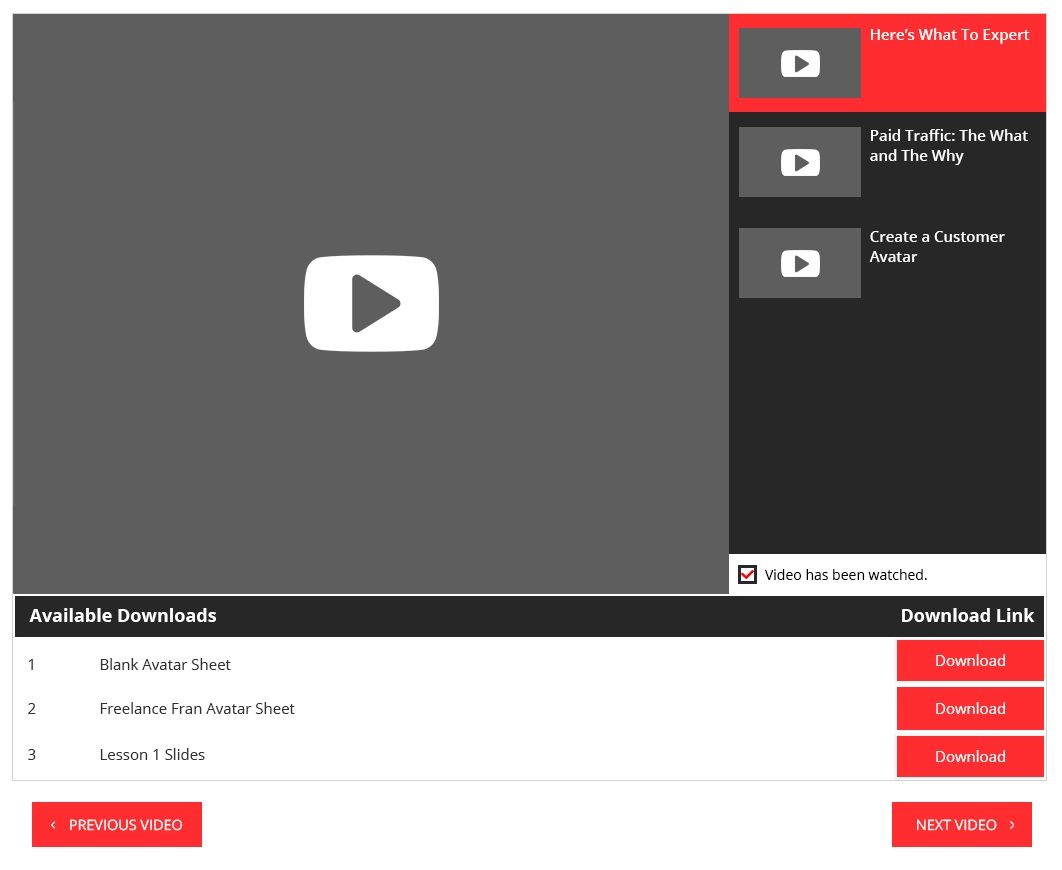Click the Available Downloads header

coord(123,615)
